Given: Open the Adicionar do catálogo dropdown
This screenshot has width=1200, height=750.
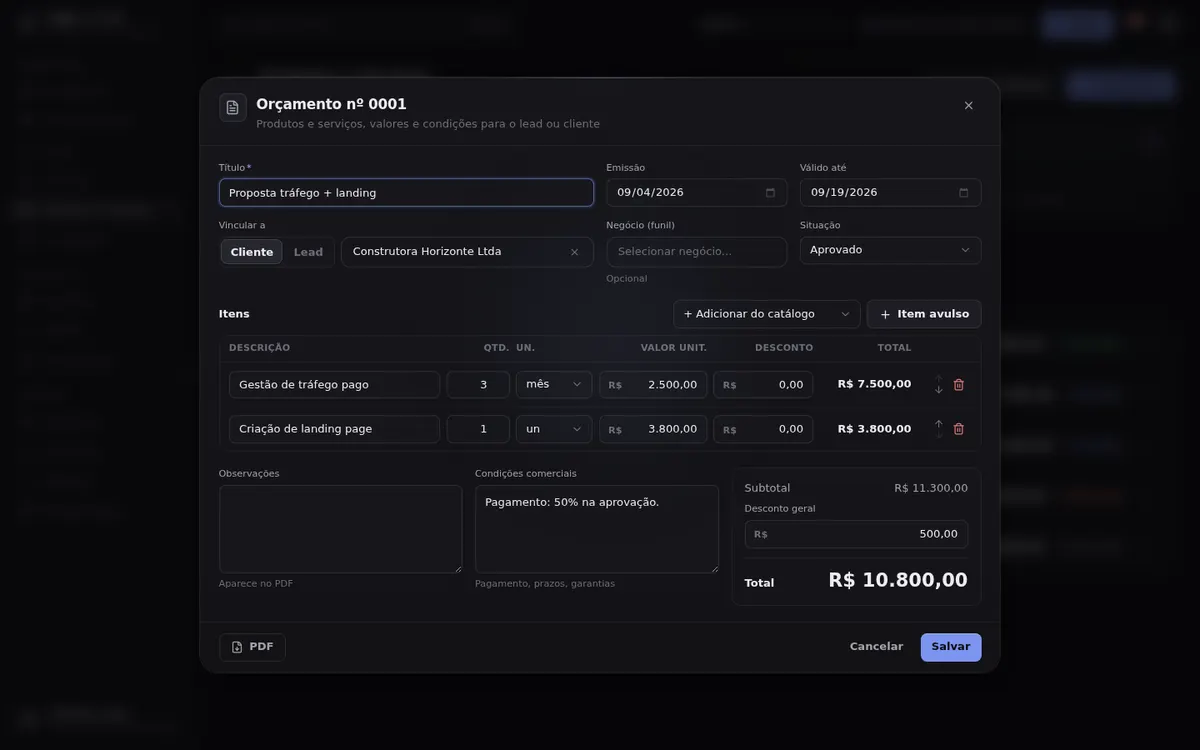Looking at the screenshot, I should click(767, 314).
